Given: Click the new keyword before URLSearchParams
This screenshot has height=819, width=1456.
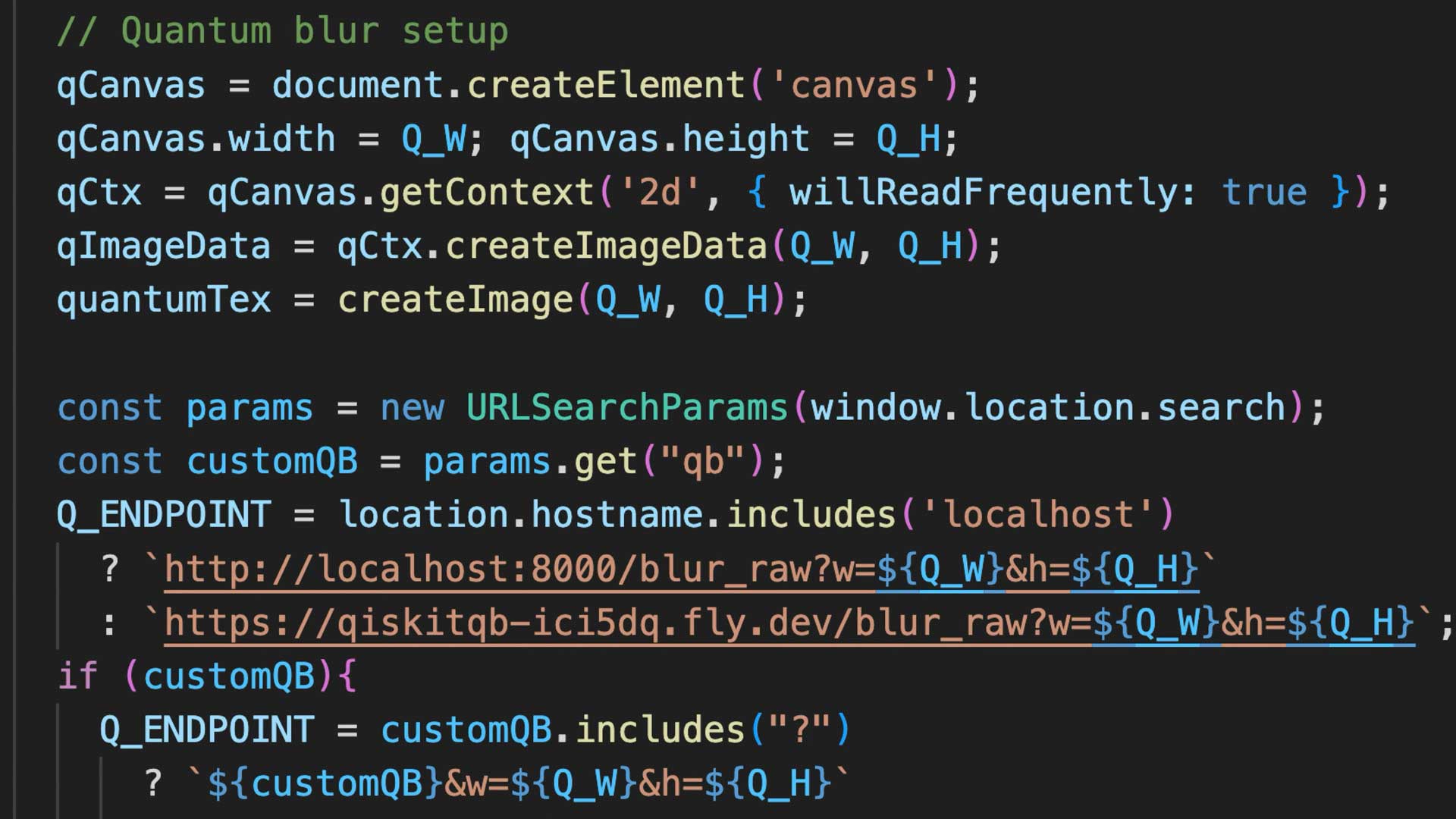Looking at the screenshot, I should coord(412,408).
